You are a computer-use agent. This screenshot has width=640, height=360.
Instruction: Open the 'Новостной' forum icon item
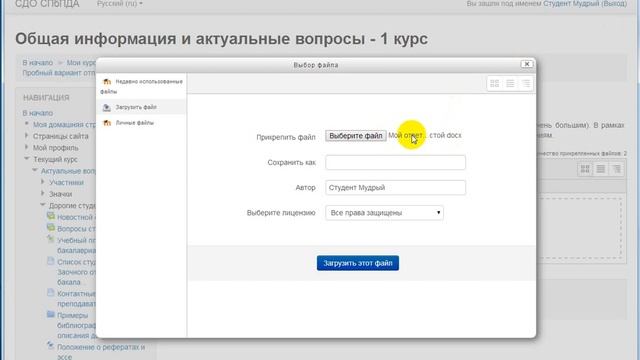[x=51, y=216]
